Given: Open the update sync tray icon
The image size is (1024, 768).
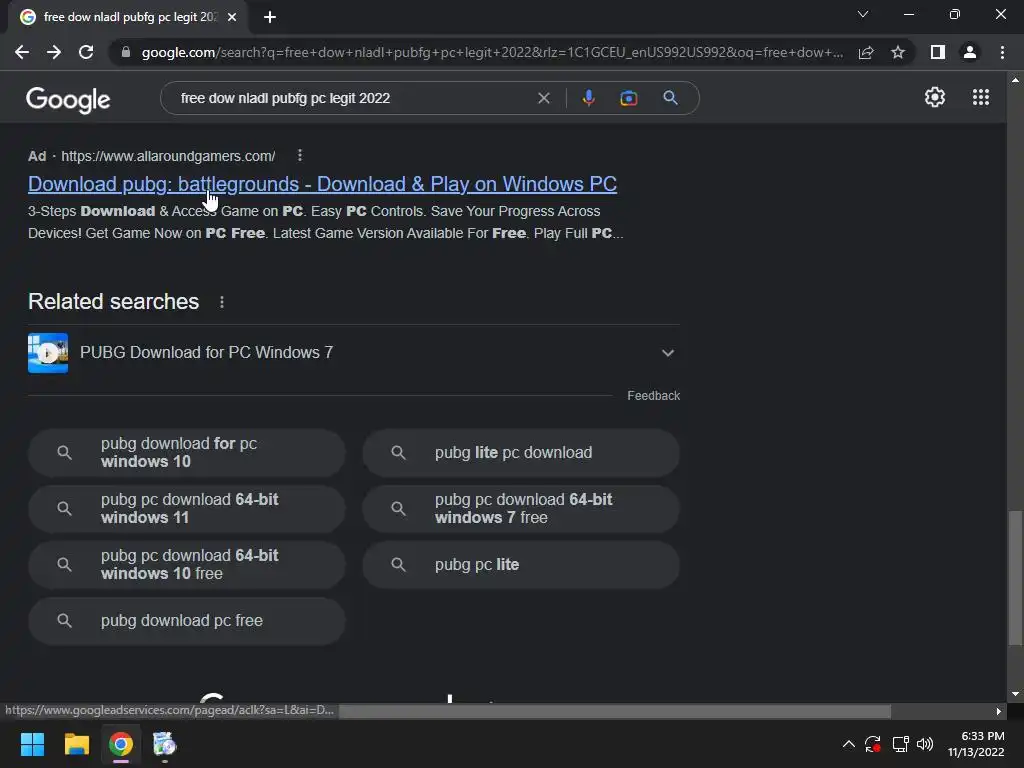Looking at the screenshot, I should (872, 744).
